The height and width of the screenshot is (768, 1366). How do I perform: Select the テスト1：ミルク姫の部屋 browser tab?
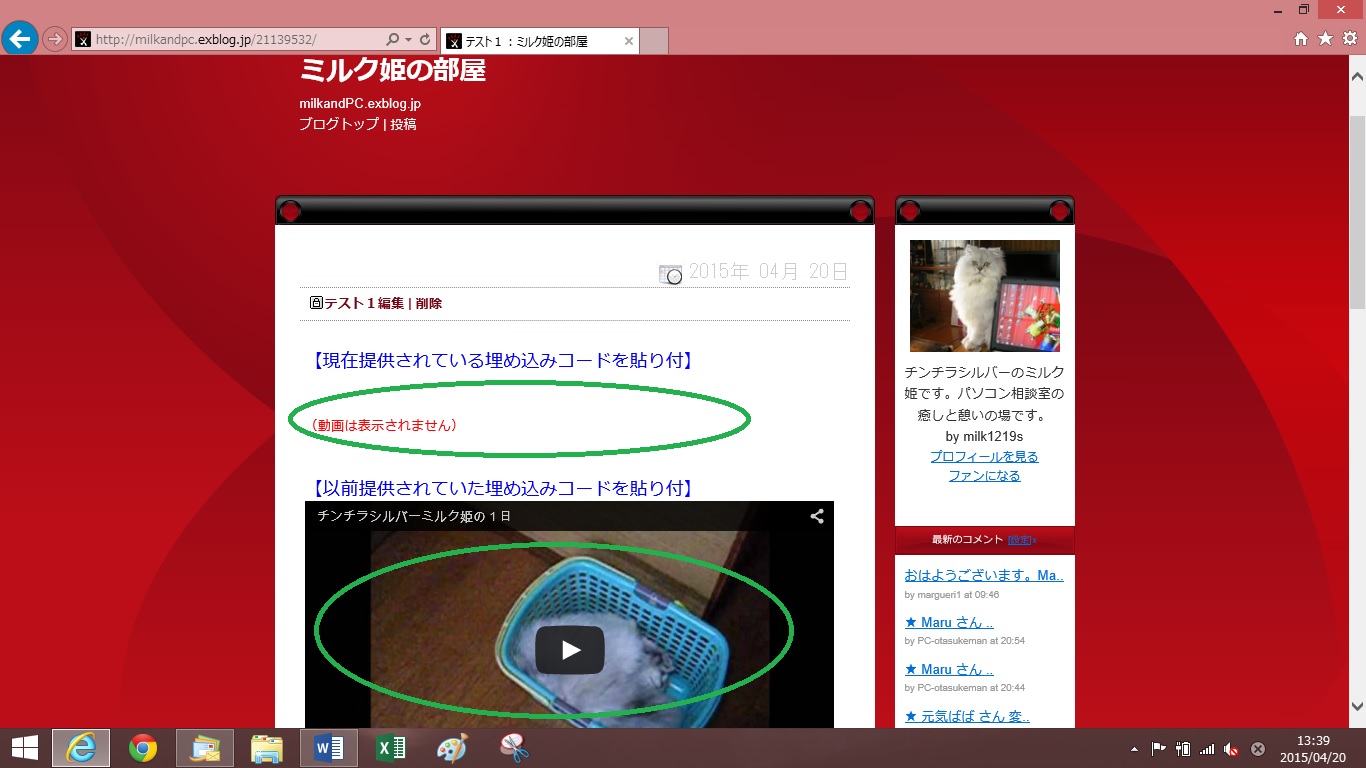click(539, 42)
